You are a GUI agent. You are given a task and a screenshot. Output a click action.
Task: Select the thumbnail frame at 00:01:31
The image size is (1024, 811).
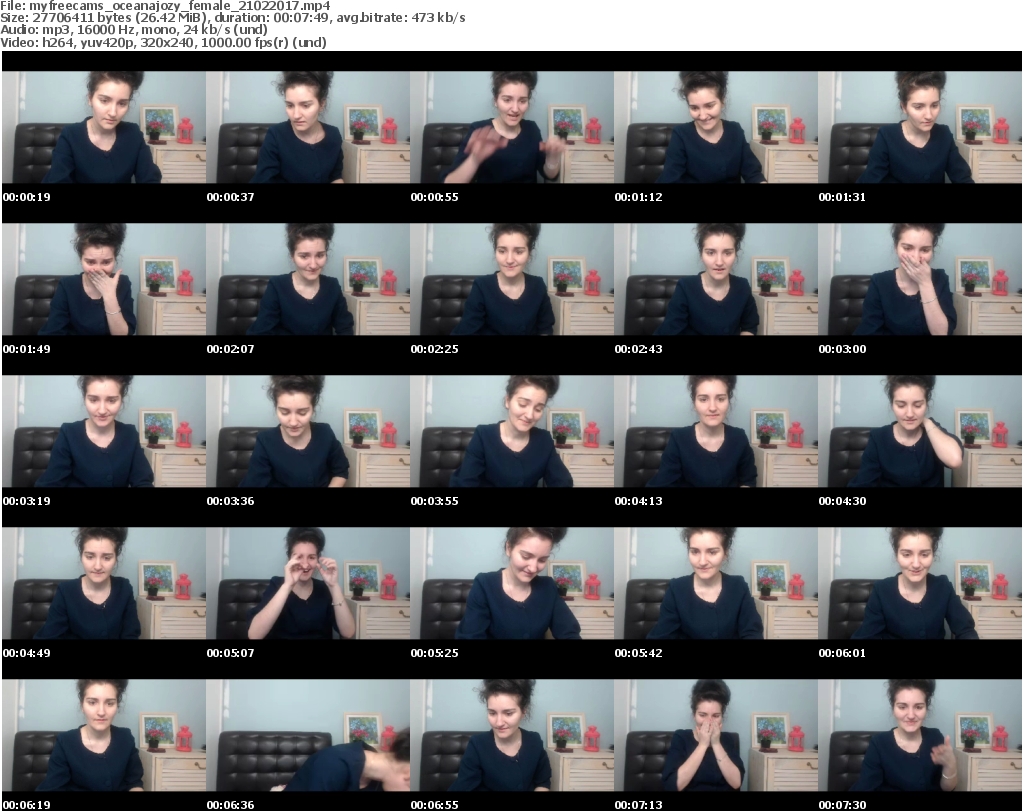[x=920, y=127]
